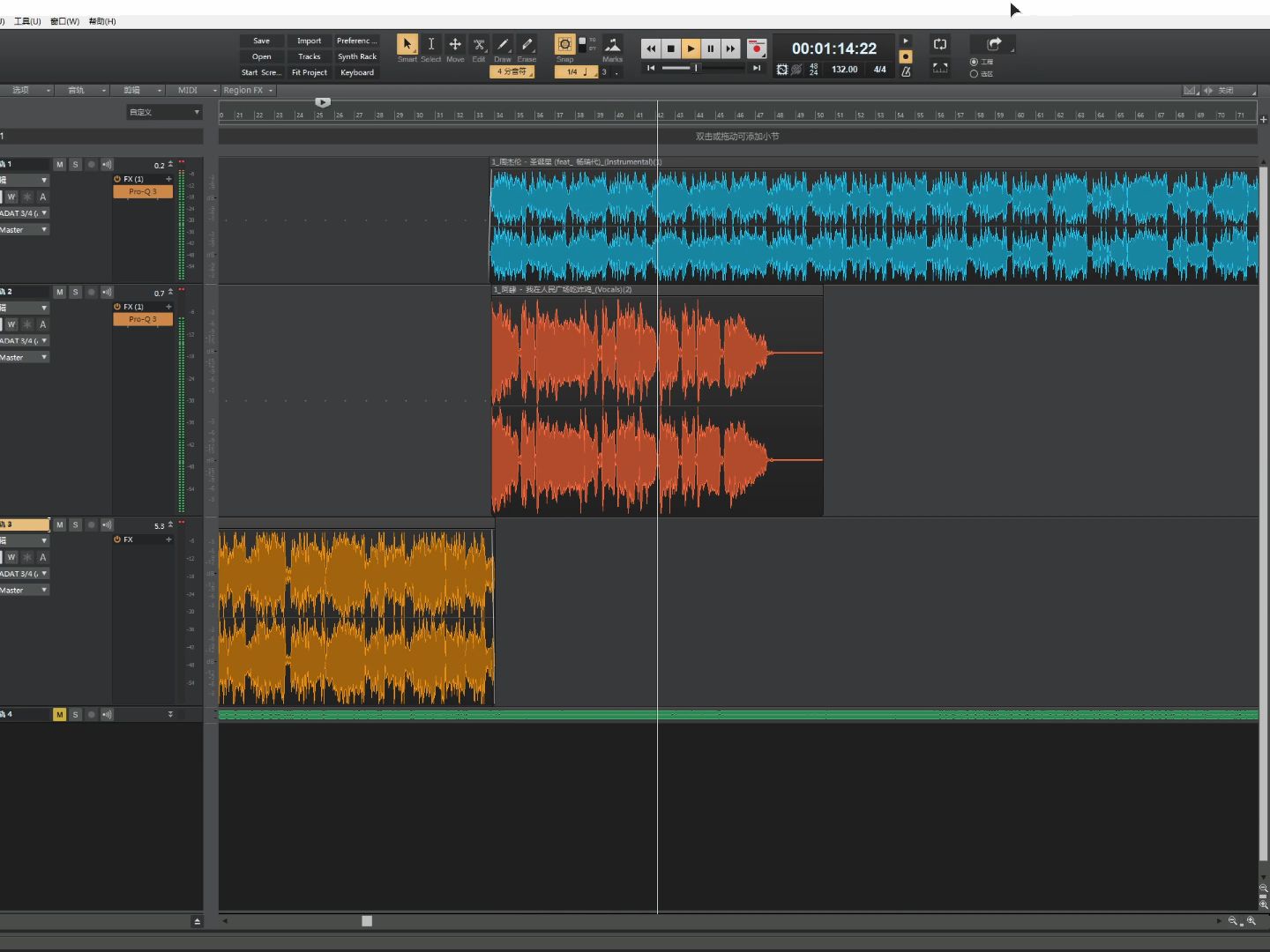Click the Rewind transport button
The width and height of the screenshot is (1270, 952).
(x=651, y=48)
